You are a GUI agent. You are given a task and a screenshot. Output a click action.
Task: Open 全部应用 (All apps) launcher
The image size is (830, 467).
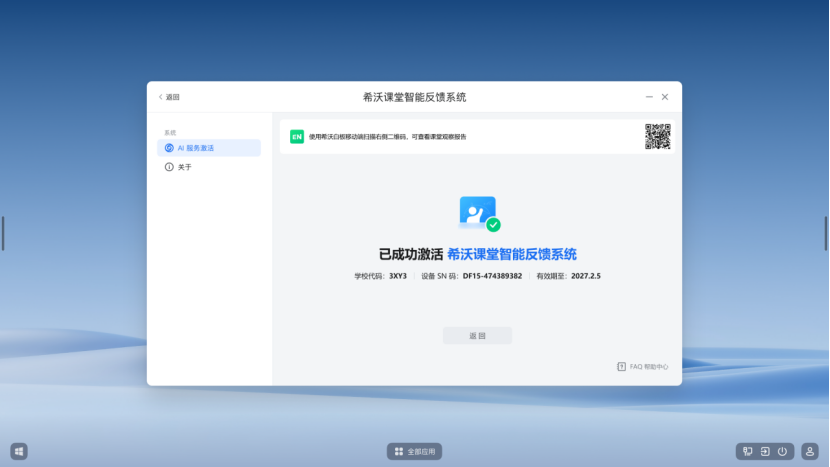pos(415,451)
